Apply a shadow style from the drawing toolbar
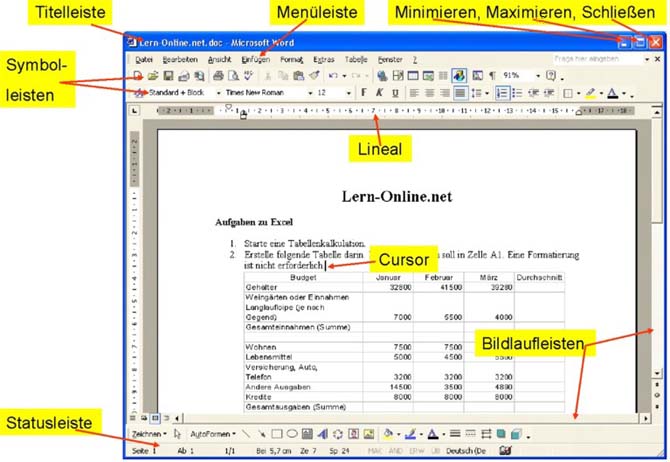This screenshot has width=670, height=462. click(501, 434)
